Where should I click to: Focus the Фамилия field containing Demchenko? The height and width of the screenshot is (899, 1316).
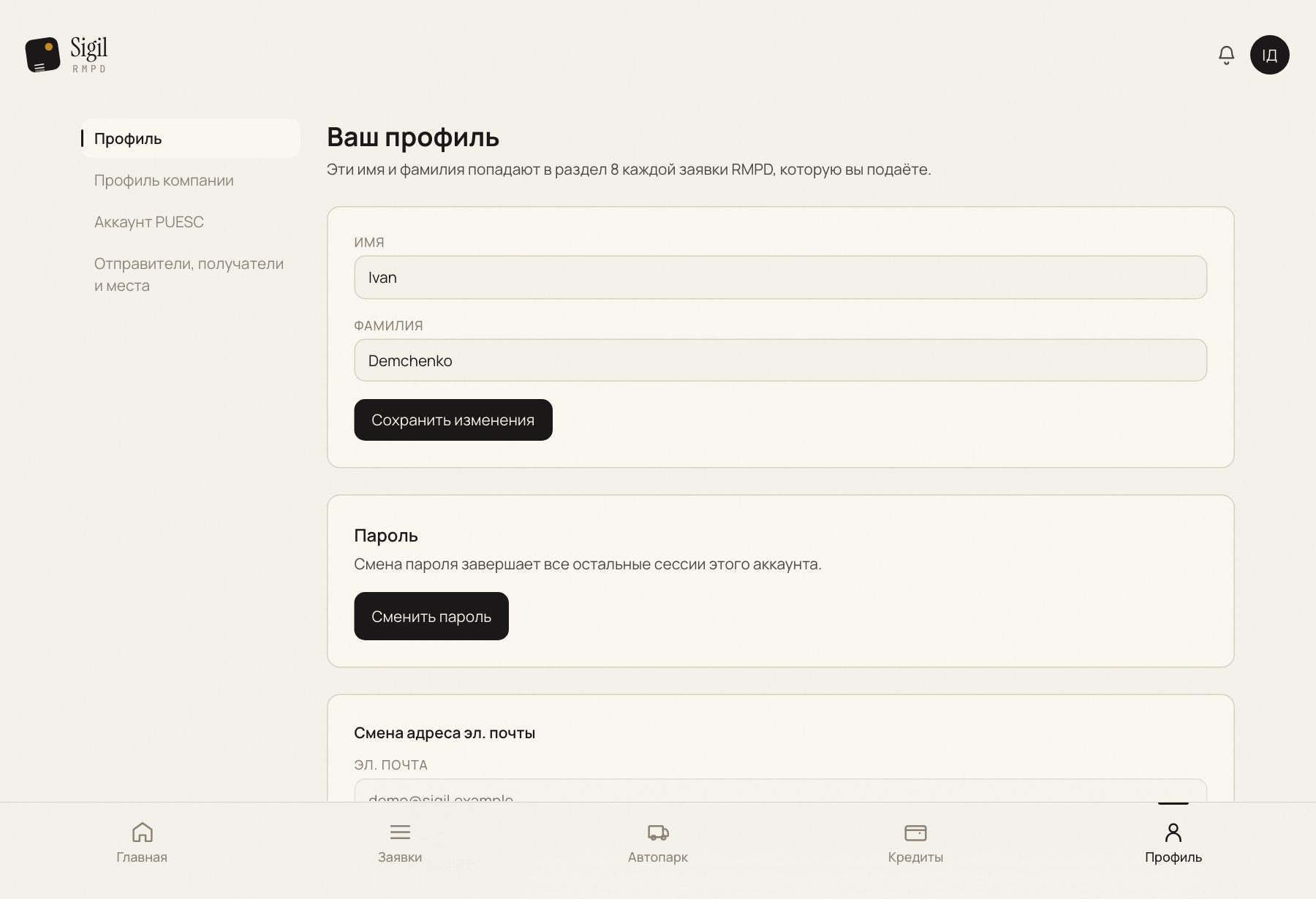pyautogui.click(x=780, y=360)
